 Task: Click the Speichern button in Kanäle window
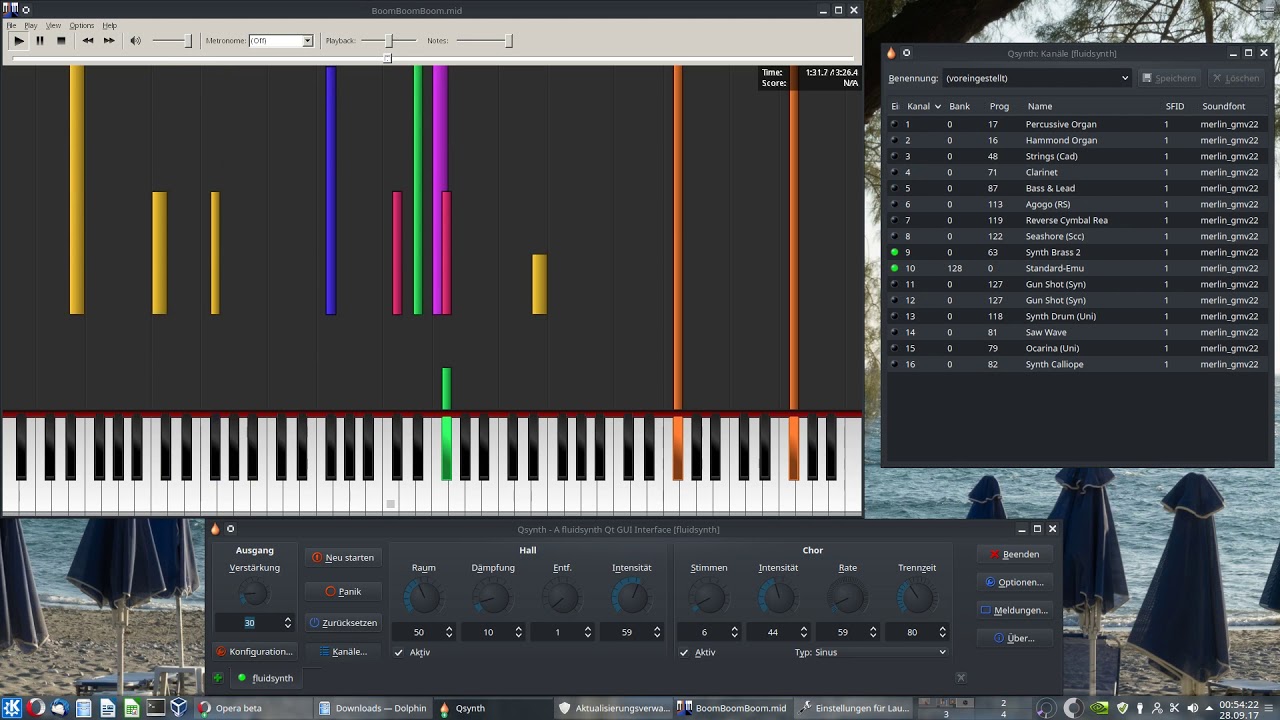(x=1170, y=78)
